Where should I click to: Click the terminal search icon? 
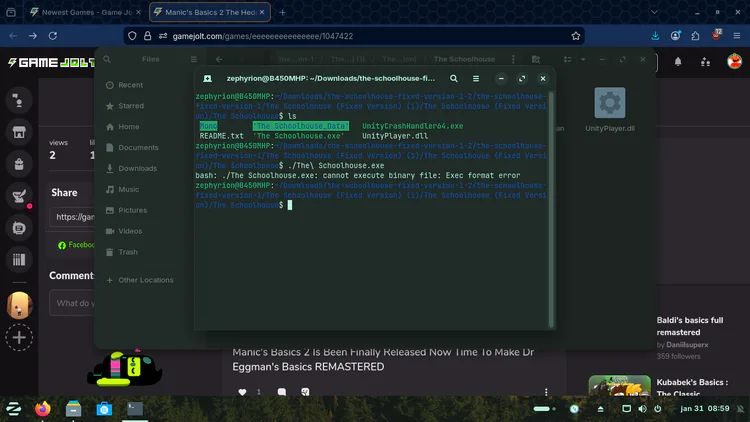point(453,78)
